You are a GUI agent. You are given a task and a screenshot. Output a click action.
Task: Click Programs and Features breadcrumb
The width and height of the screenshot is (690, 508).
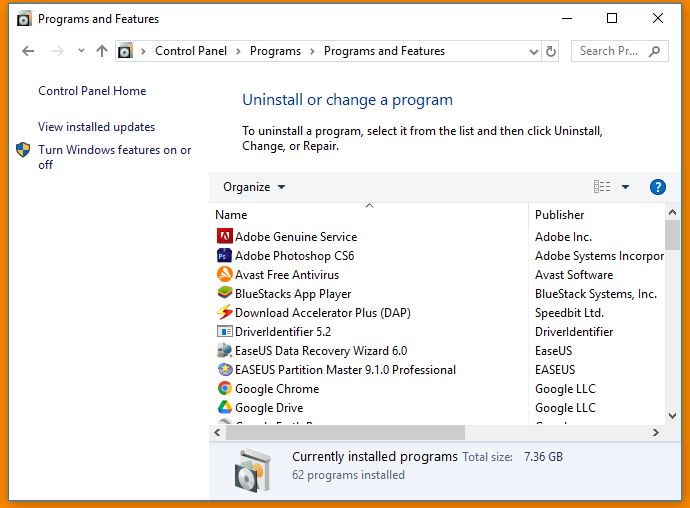pyautogui.click(x=384, y=51)
